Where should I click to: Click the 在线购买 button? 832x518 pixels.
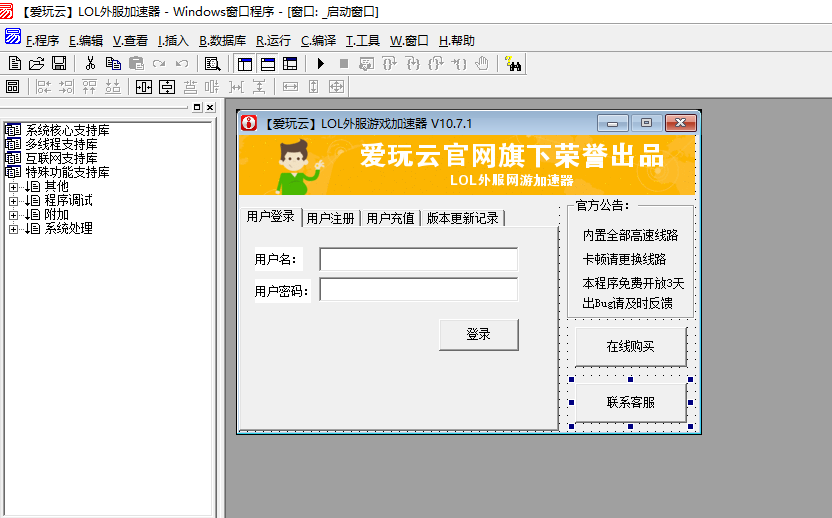pos(631,347)
